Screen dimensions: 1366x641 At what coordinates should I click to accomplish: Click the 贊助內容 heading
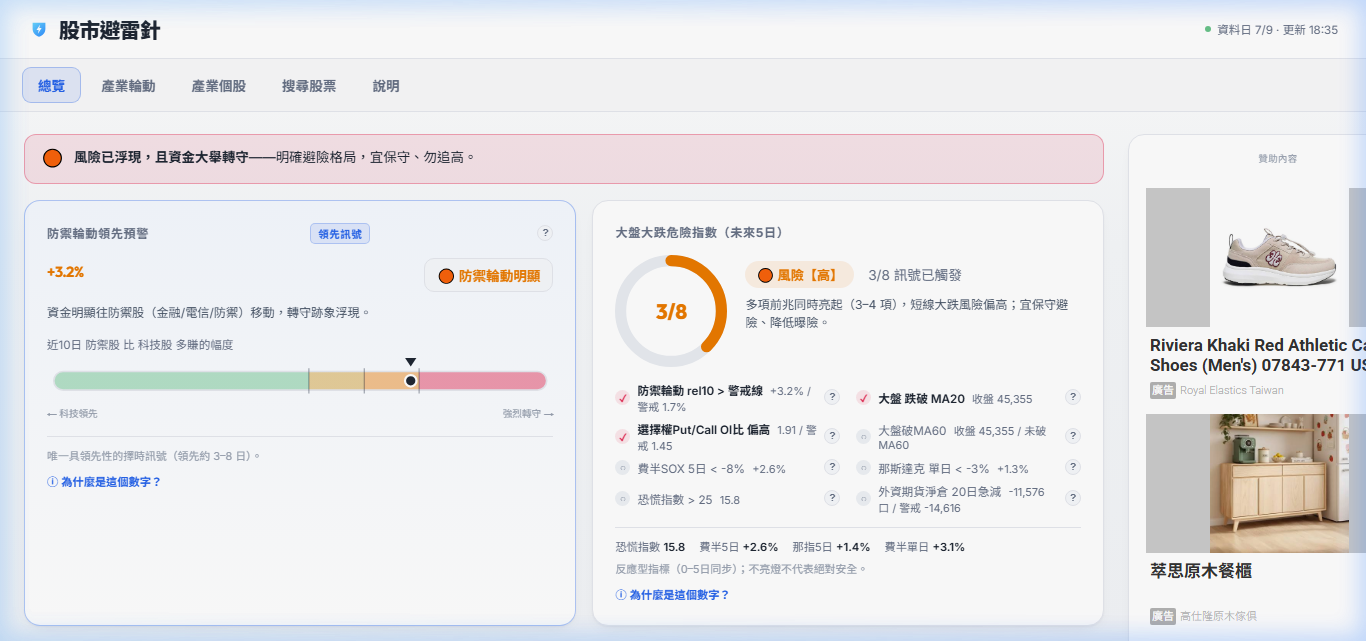[1278, 159]
